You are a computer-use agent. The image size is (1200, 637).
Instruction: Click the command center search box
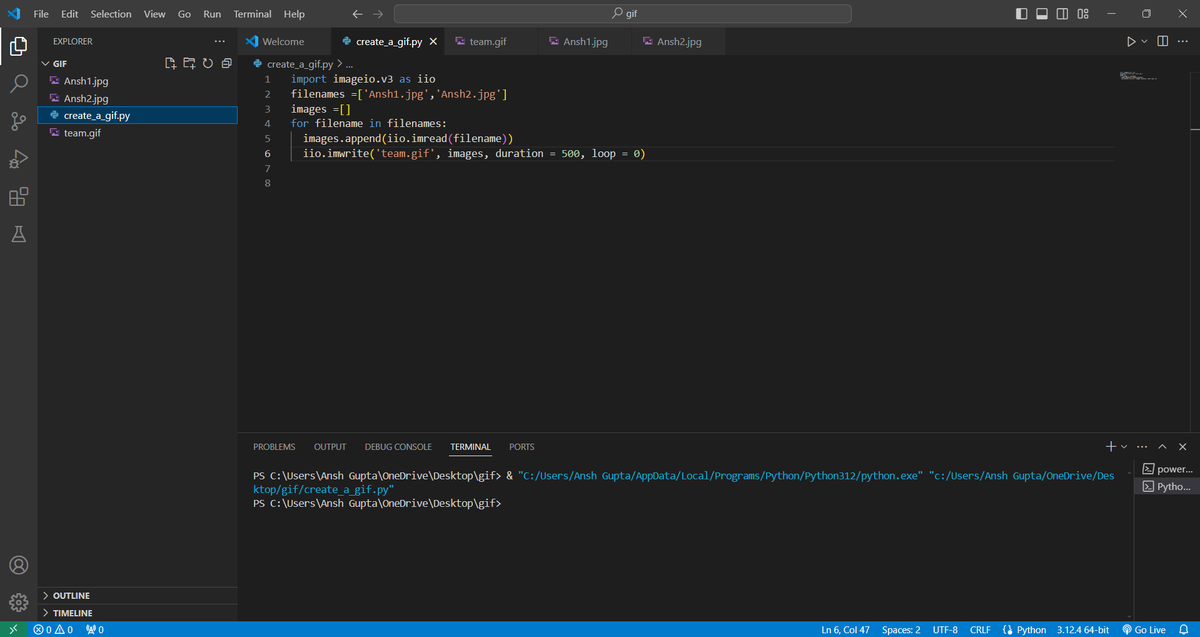623,14
